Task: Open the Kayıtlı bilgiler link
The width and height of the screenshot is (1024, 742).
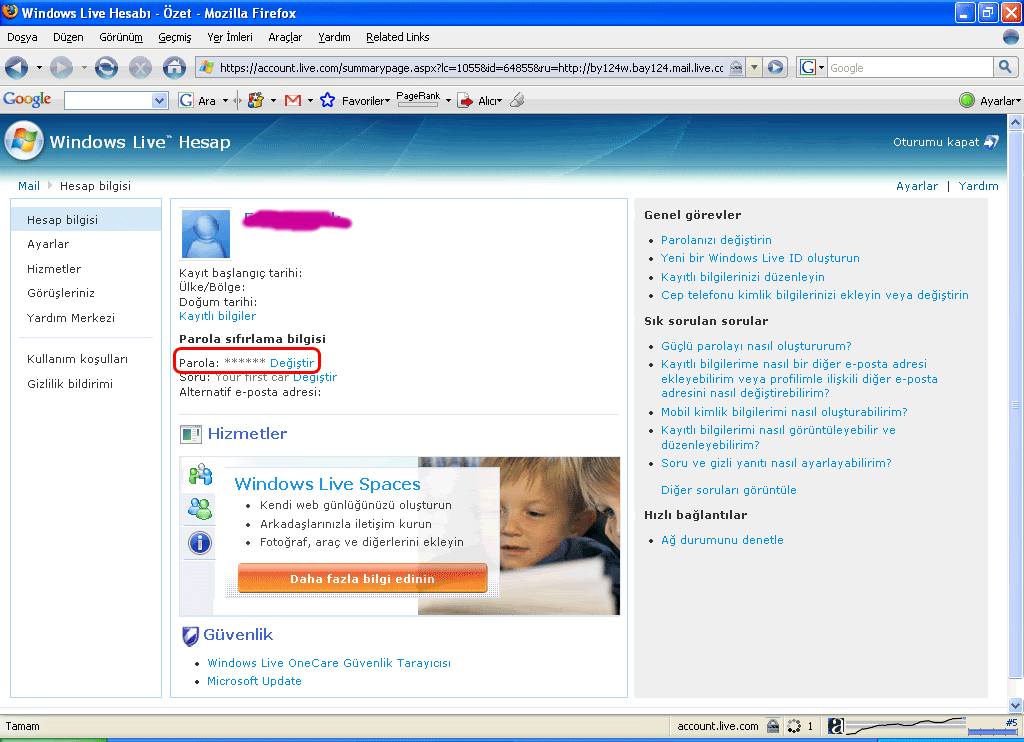Action: [217, 316]
